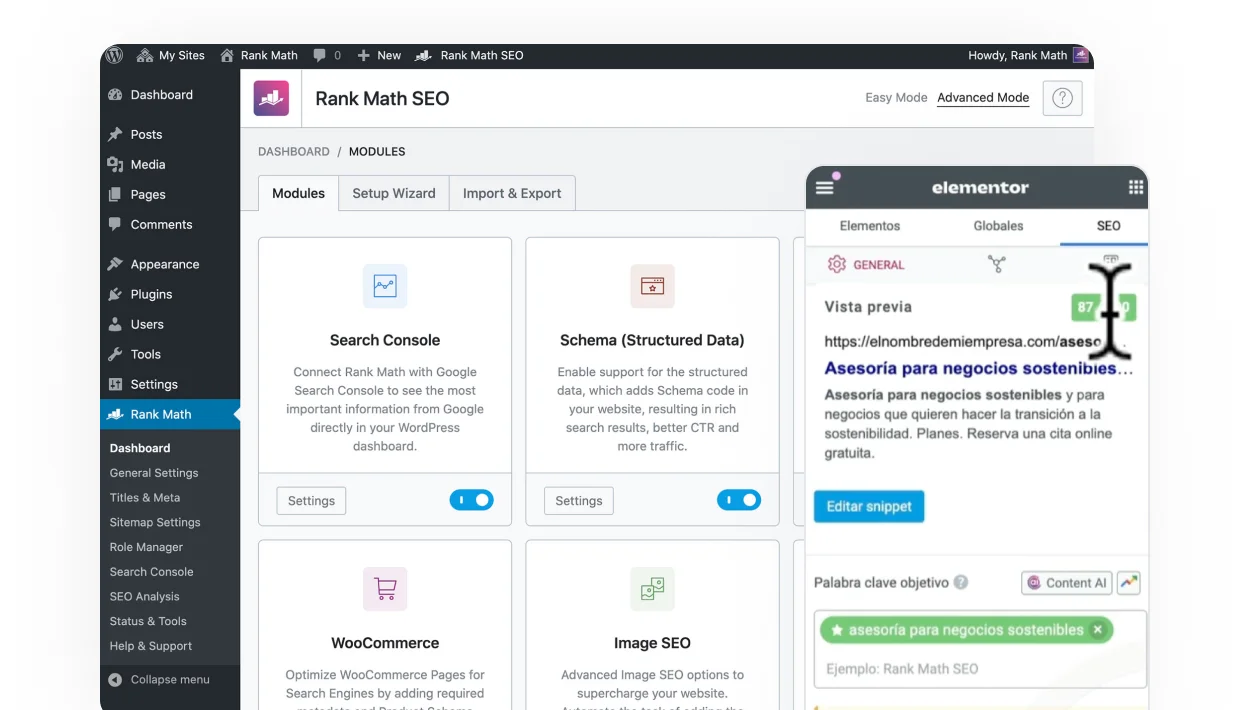Toggle the Search Console module switch

(x=472, y=500)
